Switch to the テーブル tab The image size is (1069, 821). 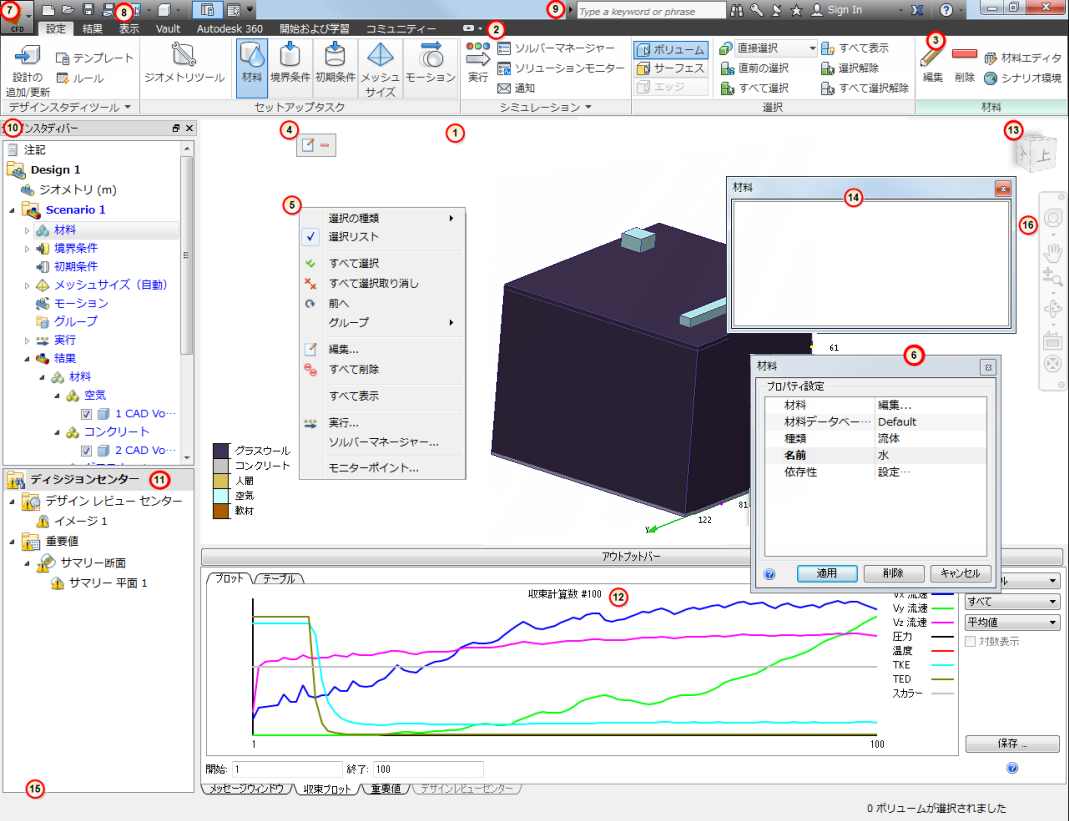[x=279, y=578]
